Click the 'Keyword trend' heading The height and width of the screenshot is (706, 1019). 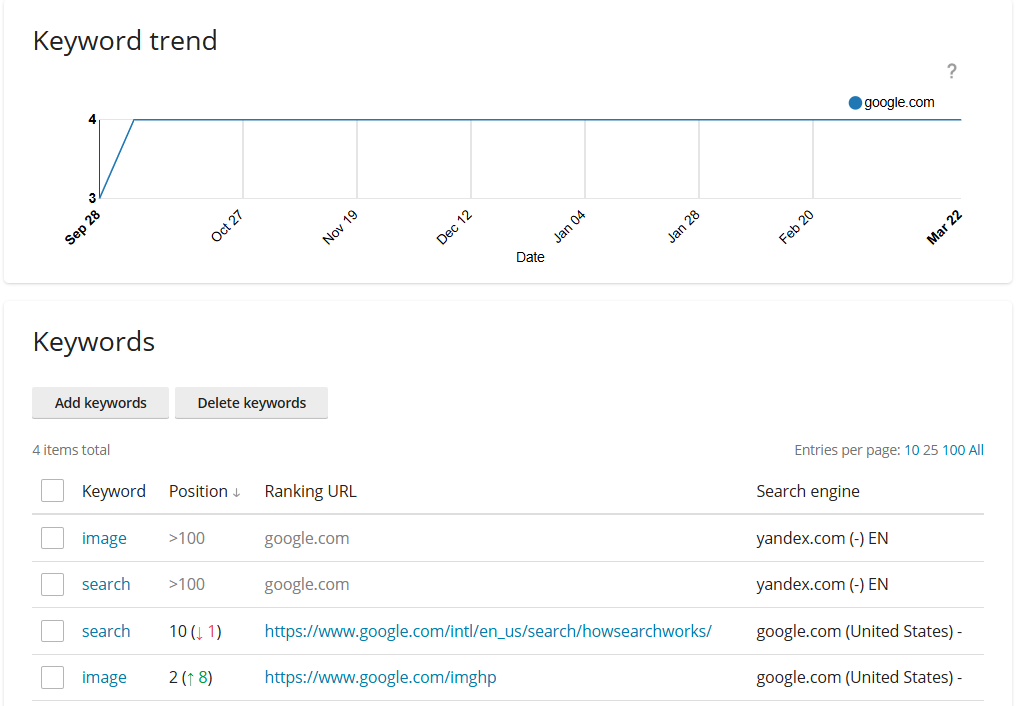click(125, 40)
